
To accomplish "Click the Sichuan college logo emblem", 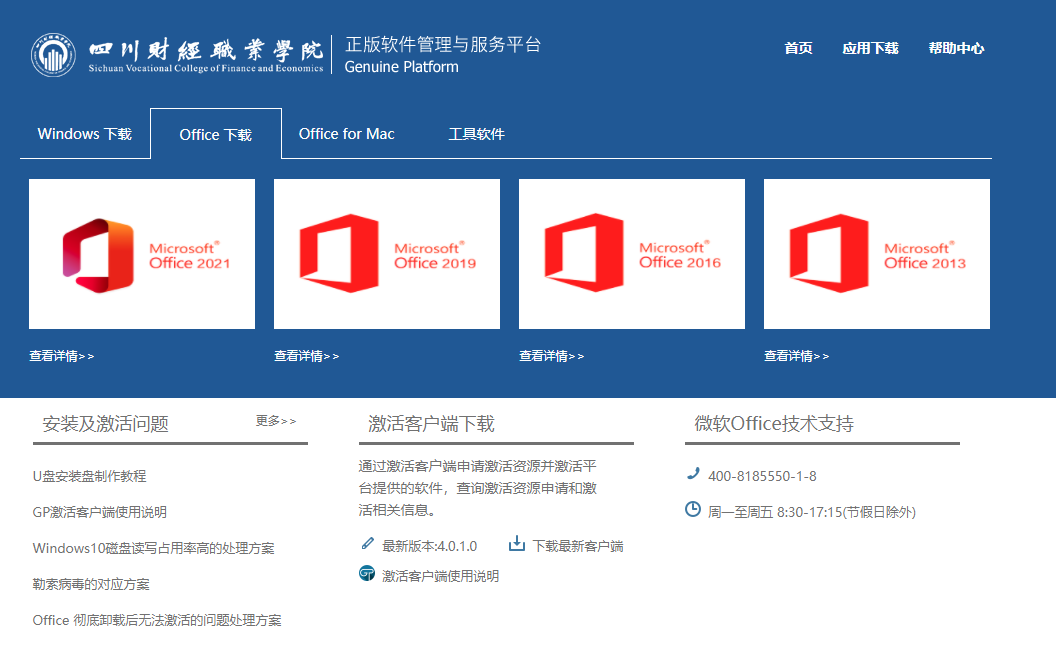I will coord(52,56).
